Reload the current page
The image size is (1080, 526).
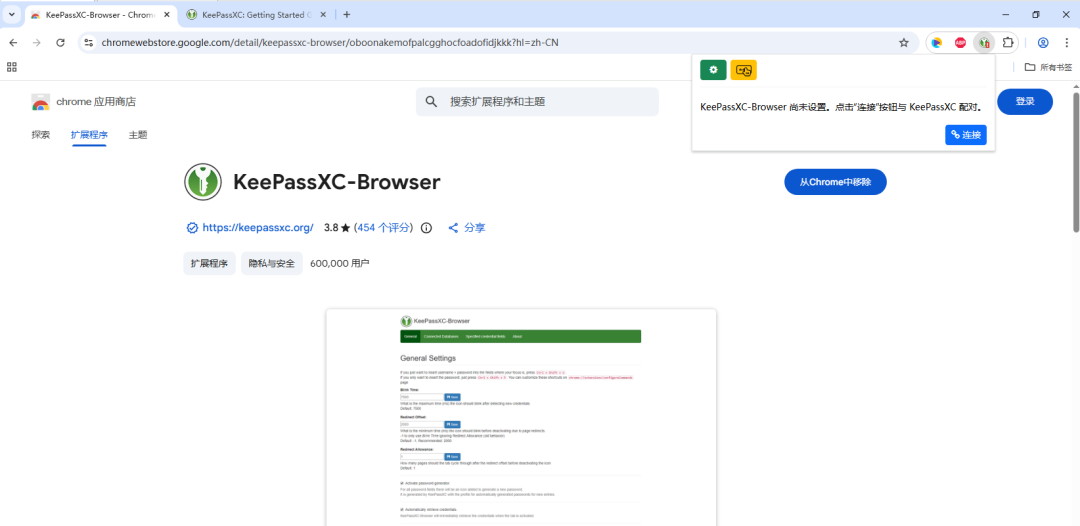[x=61, y=43]
